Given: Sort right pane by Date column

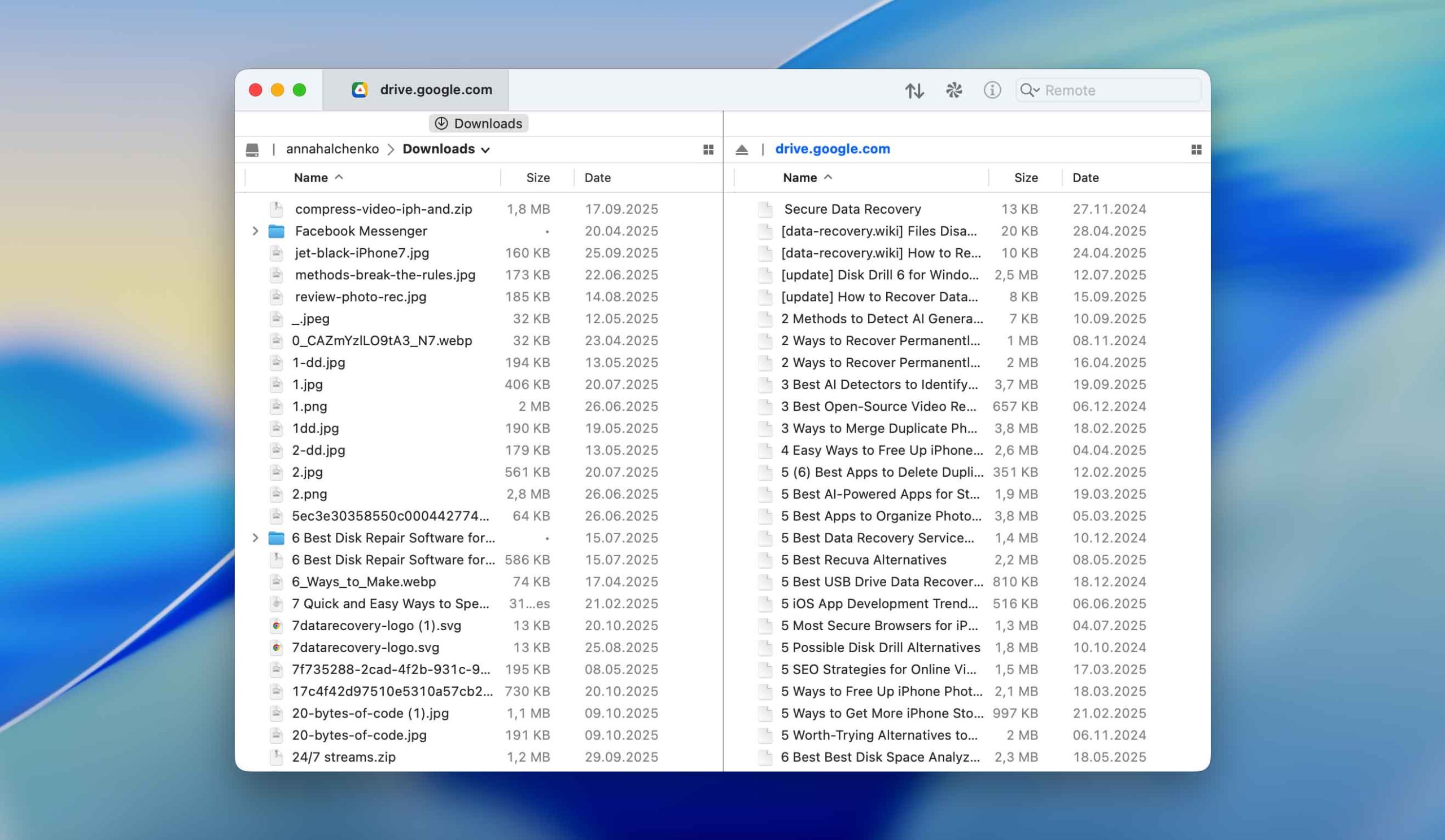Looking at the screenshot, I should pos(1085,178).
